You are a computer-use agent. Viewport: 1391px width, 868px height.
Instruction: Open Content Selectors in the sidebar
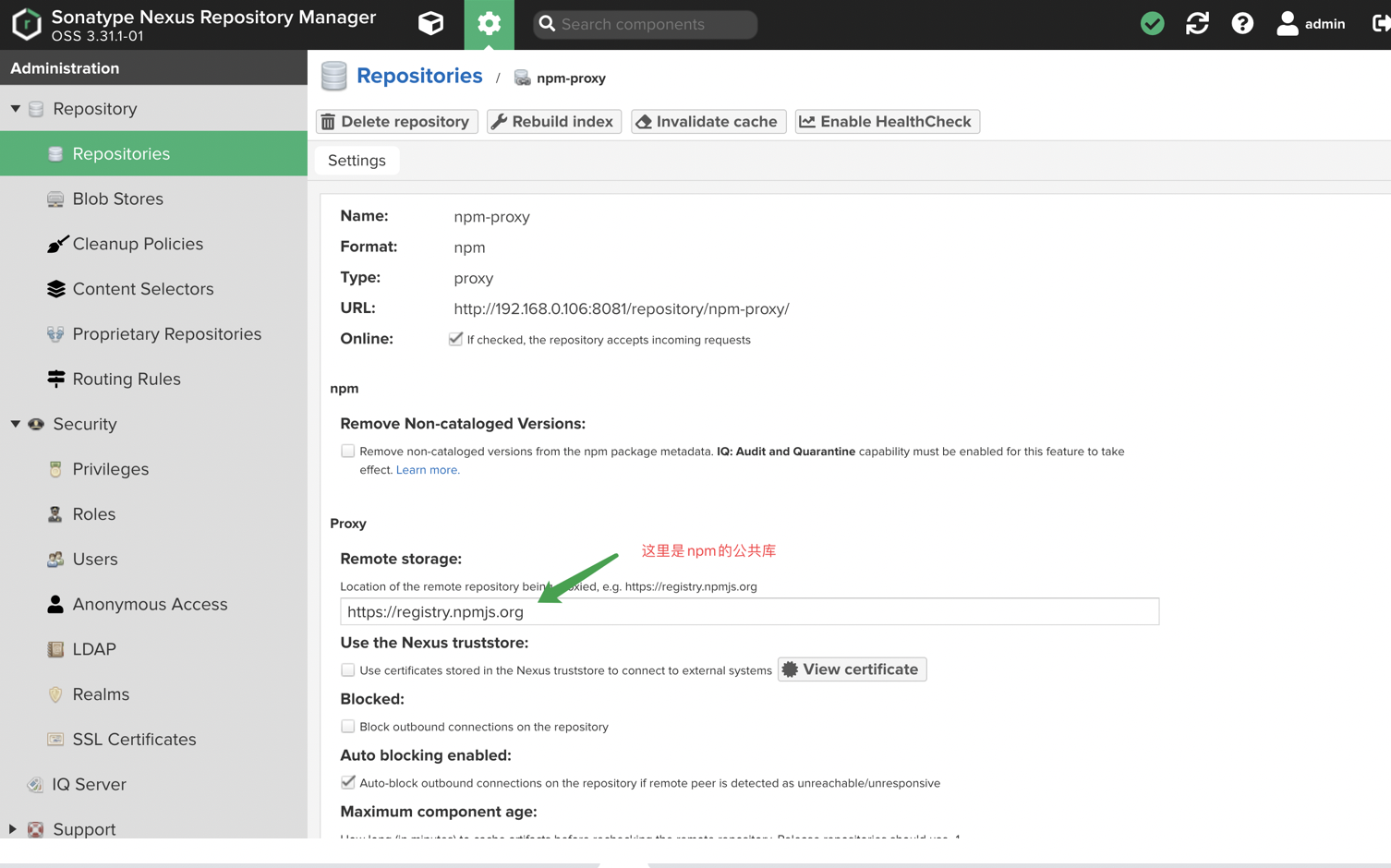point(153,289)
